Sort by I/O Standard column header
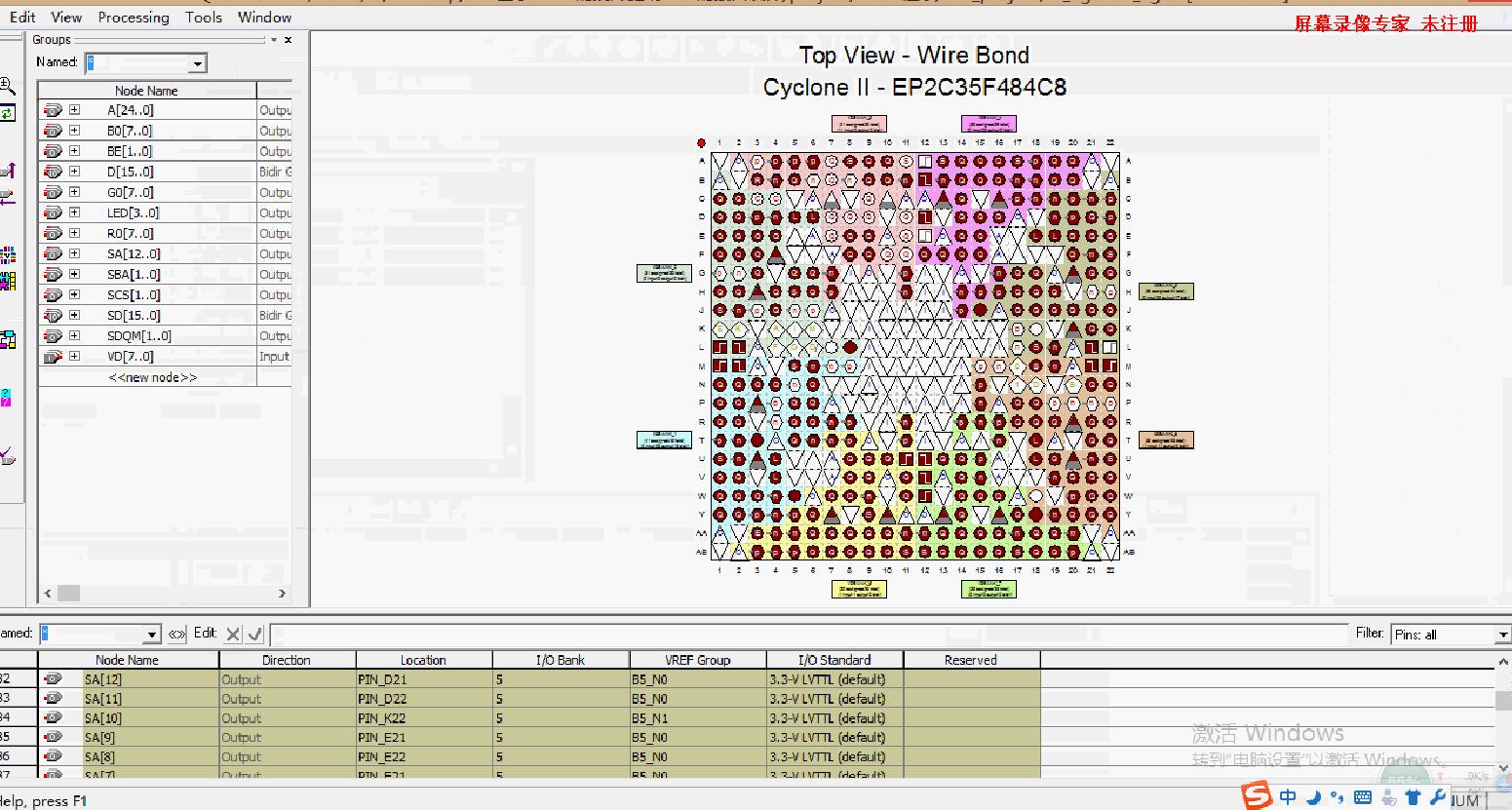 pyautogui.click(x=834, y=660)
